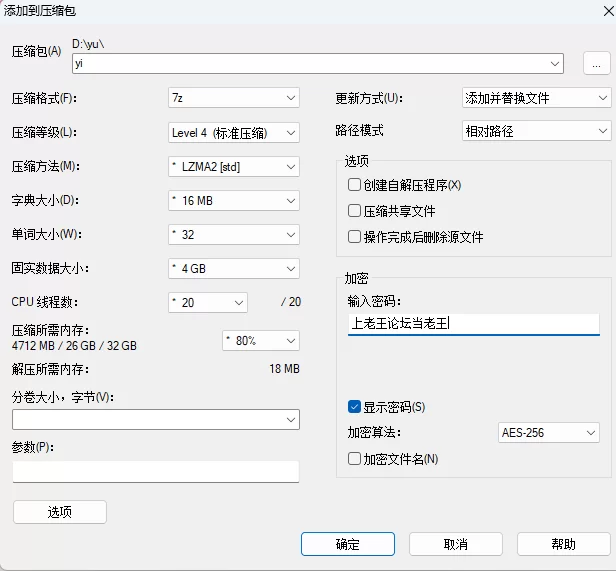Open the memory usage 80% dropdown
The width and height of the screenshot is (616, 571).
pyautogui.click(x=260, y=341)
